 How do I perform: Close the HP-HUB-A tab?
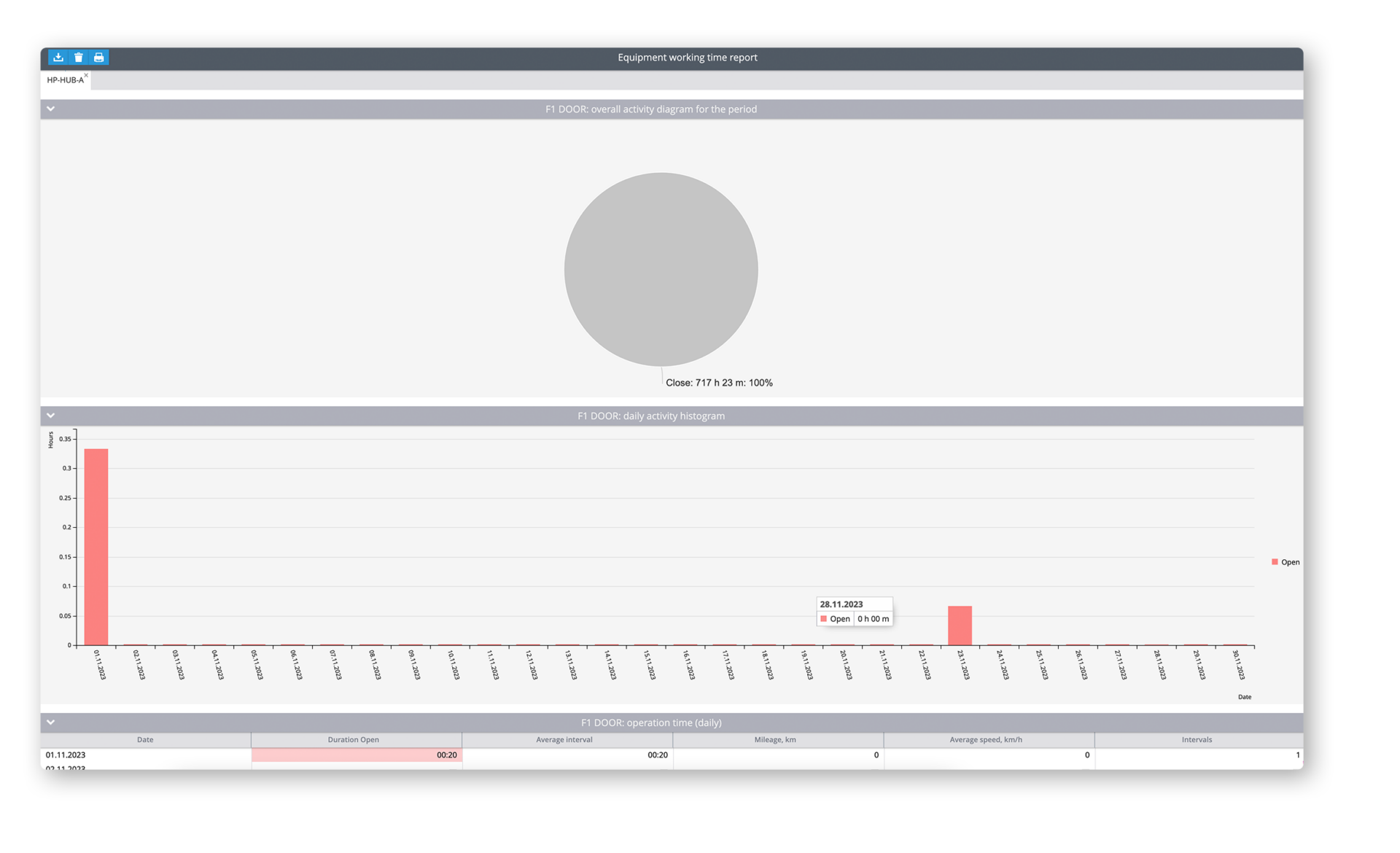coord(86,75)
